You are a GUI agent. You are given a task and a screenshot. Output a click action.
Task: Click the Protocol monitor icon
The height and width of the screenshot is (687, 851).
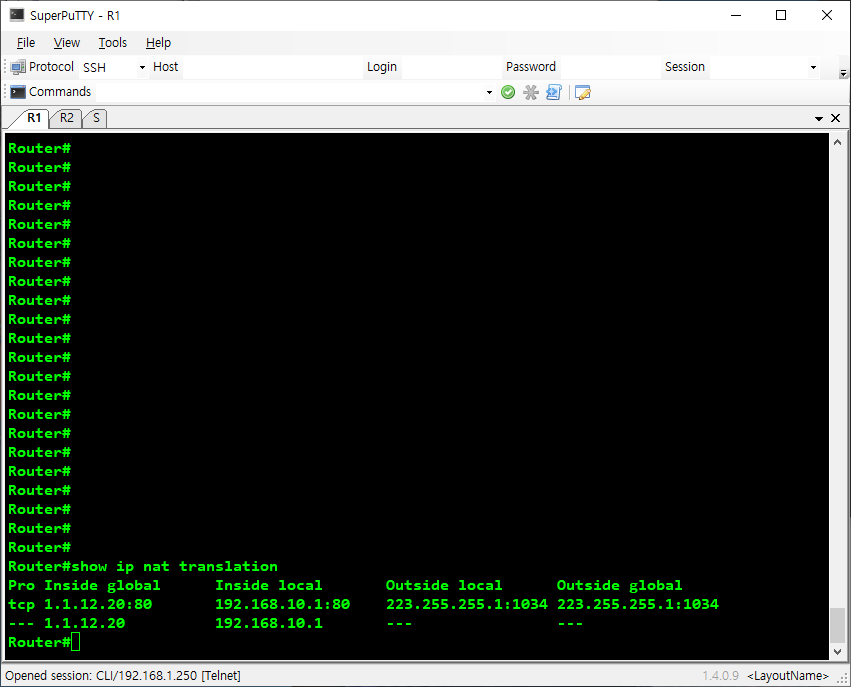pyautogui.click(x=18, y=67)
